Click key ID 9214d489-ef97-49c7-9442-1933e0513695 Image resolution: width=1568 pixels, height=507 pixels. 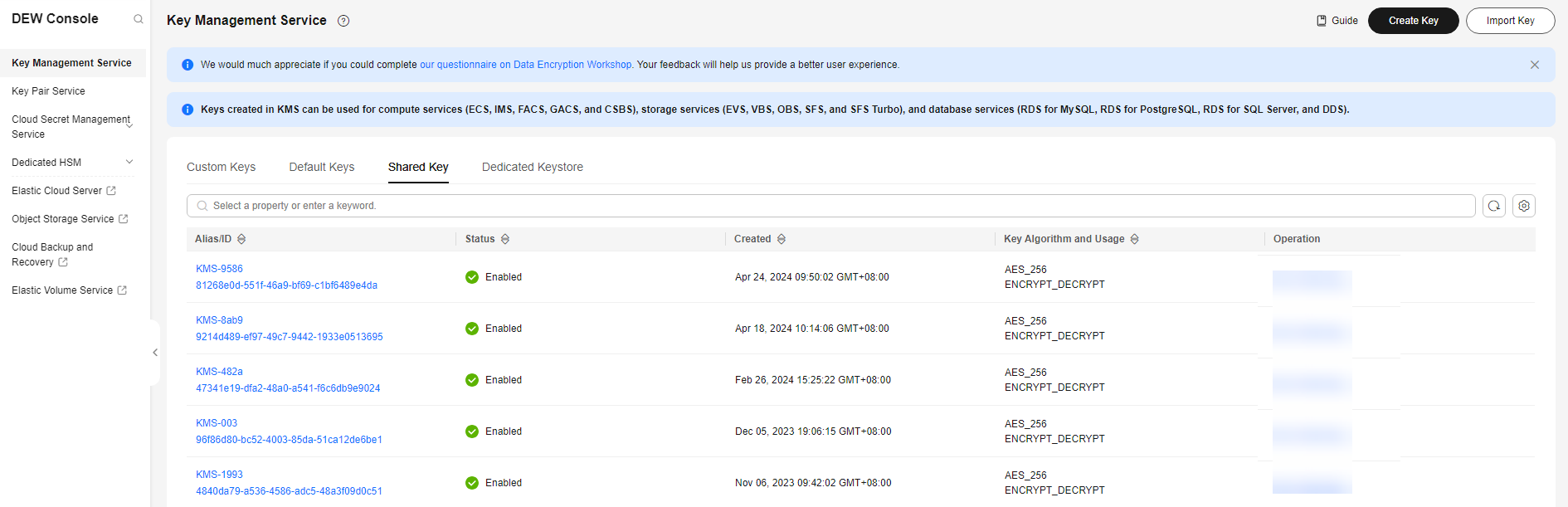tap(290, 337)
